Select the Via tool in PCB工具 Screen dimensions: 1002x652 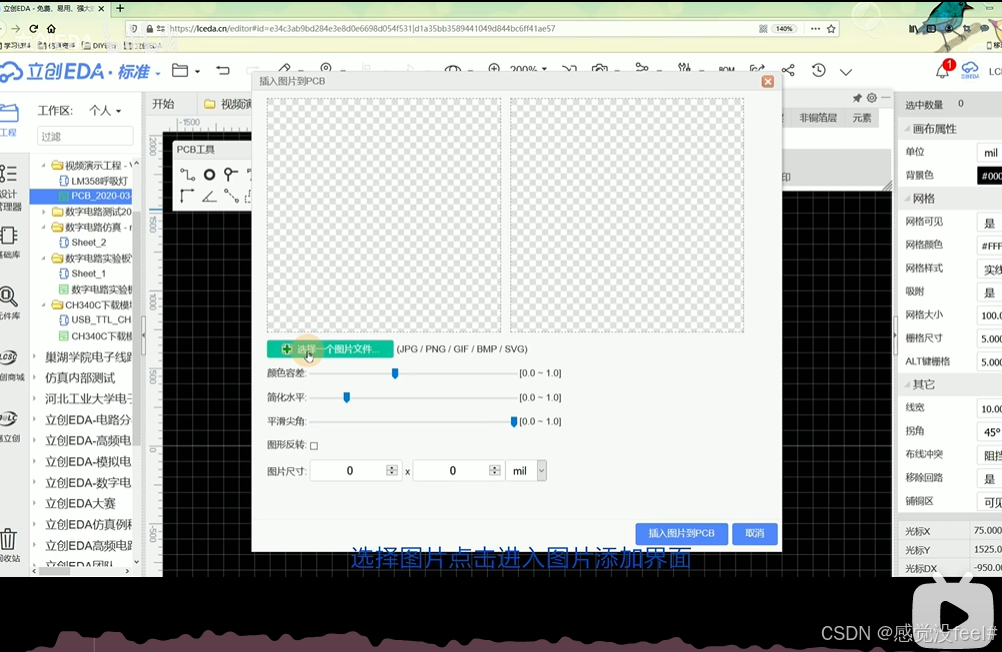[x=231, y=174]
